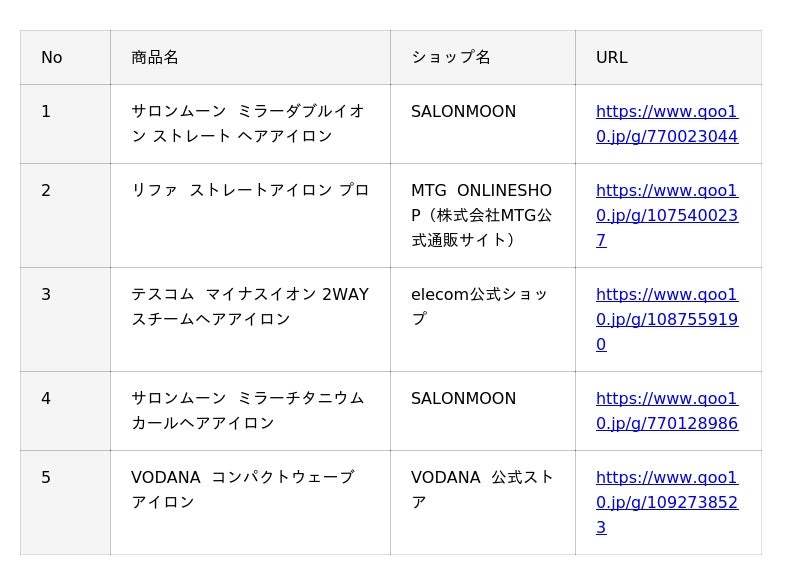Click the 商品名 column header
The height and width of the screenshot is (585, 800).
pos(155,57)
